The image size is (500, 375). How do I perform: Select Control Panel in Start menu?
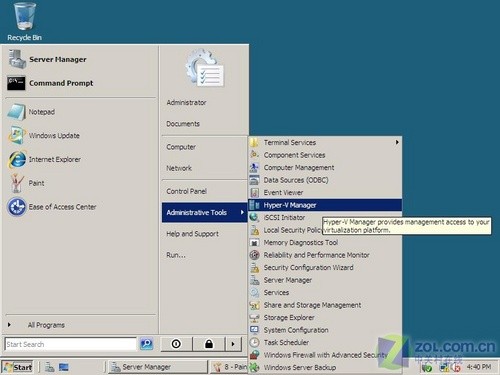click(x=204, y=191)
